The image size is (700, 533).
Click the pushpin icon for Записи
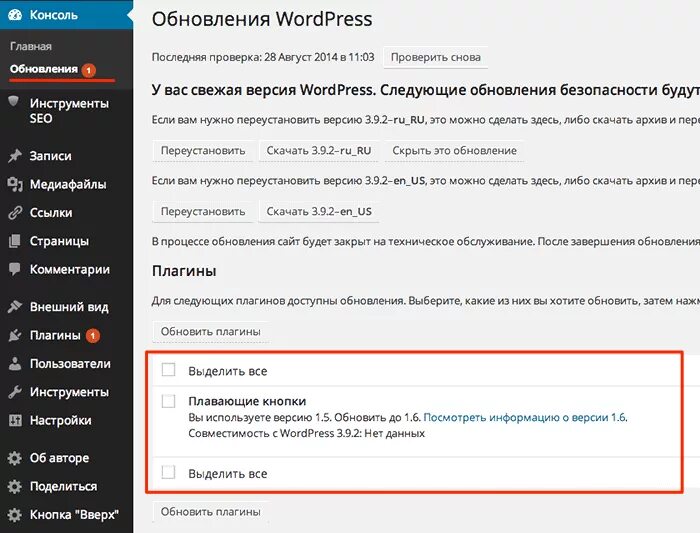(15, 156)
